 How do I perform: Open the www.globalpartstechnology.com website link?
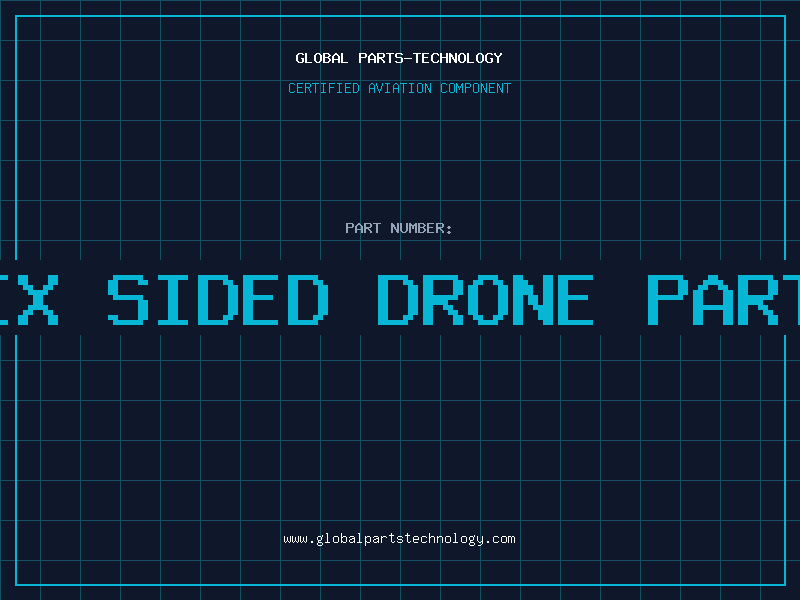coord(399,539)
